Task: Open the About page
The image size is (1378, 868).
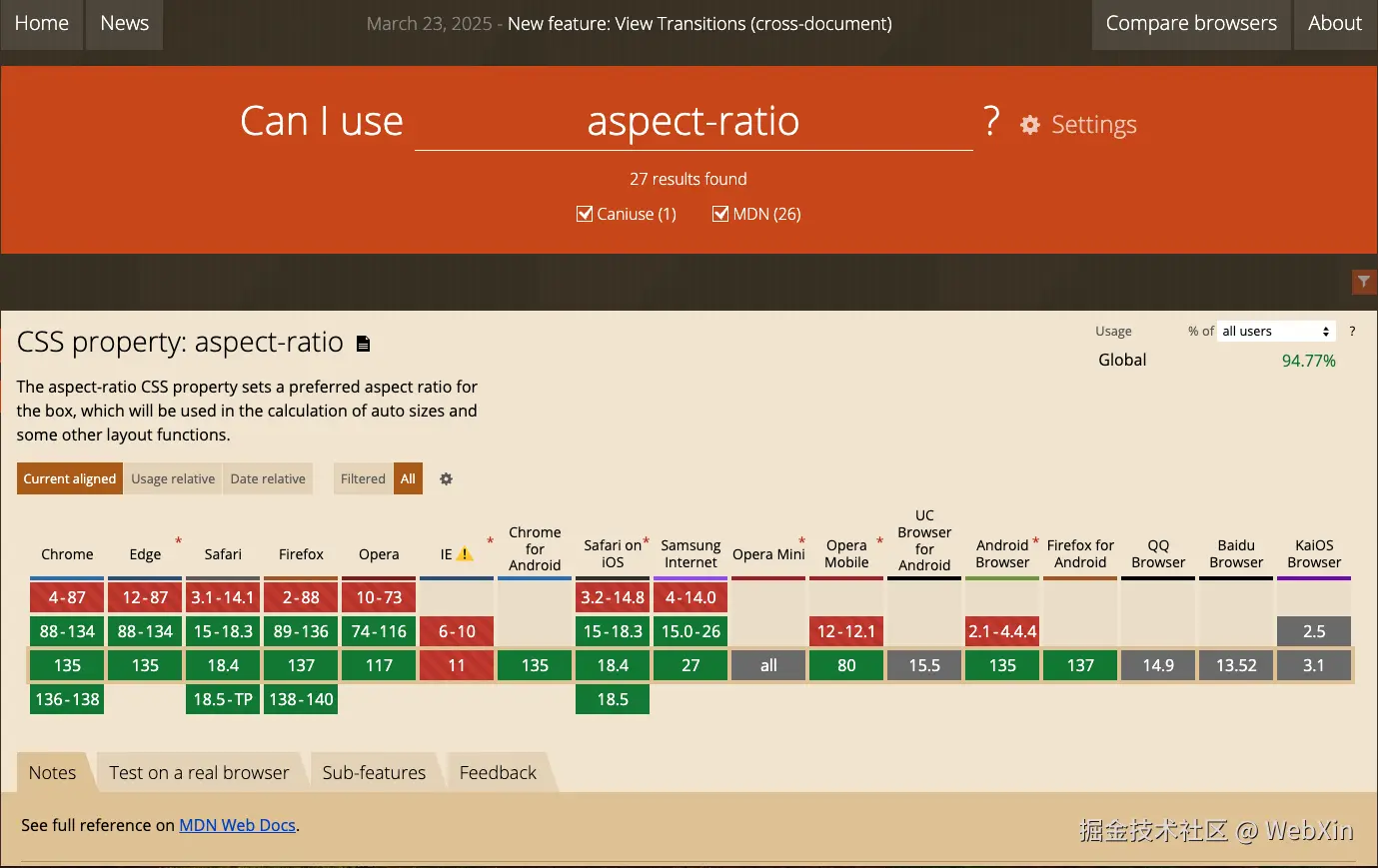Action: (x=1335, y=24)
